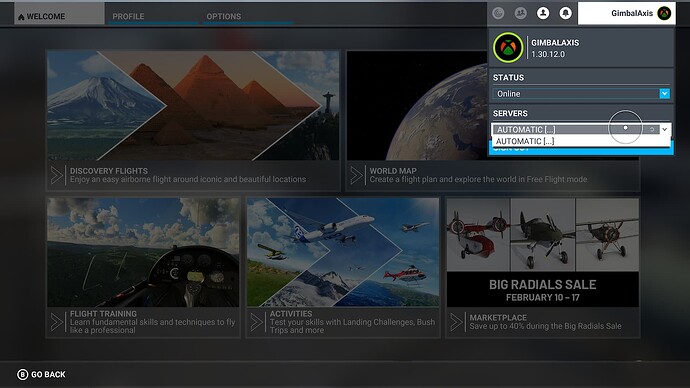The width and height of the screenshot is (690, 388).
Task: Open the notifications bell icon
Action: click(x=565, y=13)
